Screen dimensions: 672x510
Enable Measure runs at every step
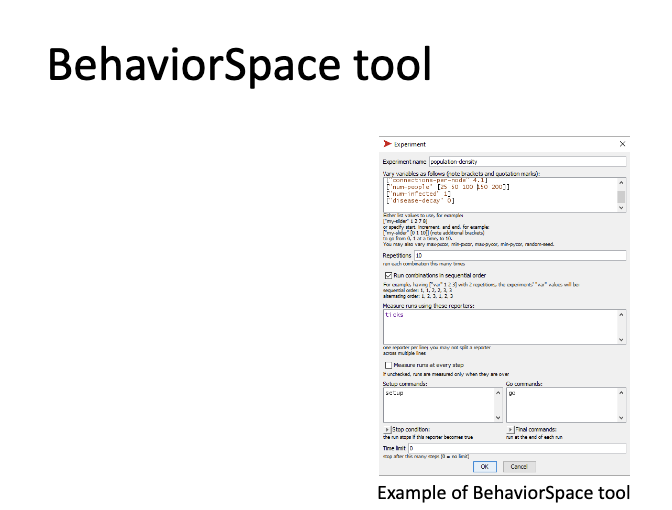click(x=388, y=366)
